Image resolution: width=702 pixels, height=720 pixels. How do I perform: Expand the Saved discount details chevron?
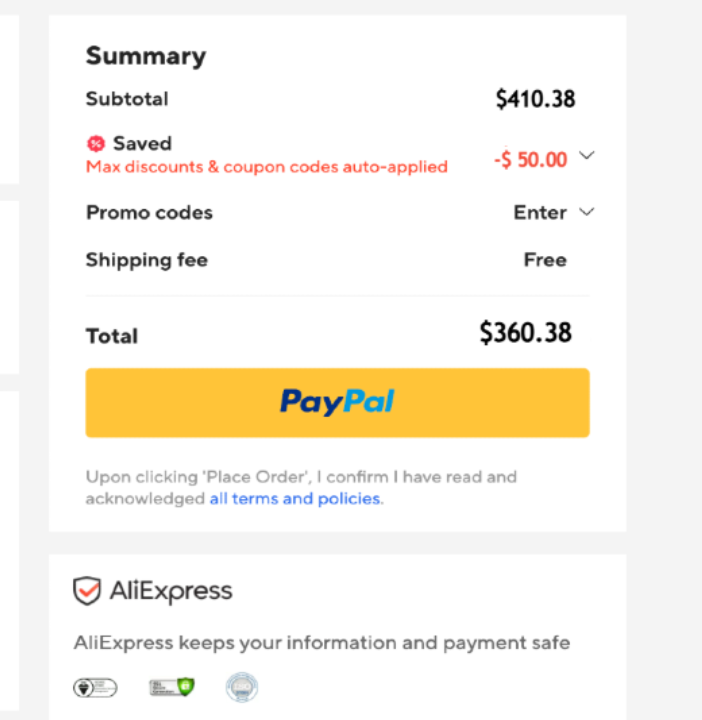[x=587, y=156]
